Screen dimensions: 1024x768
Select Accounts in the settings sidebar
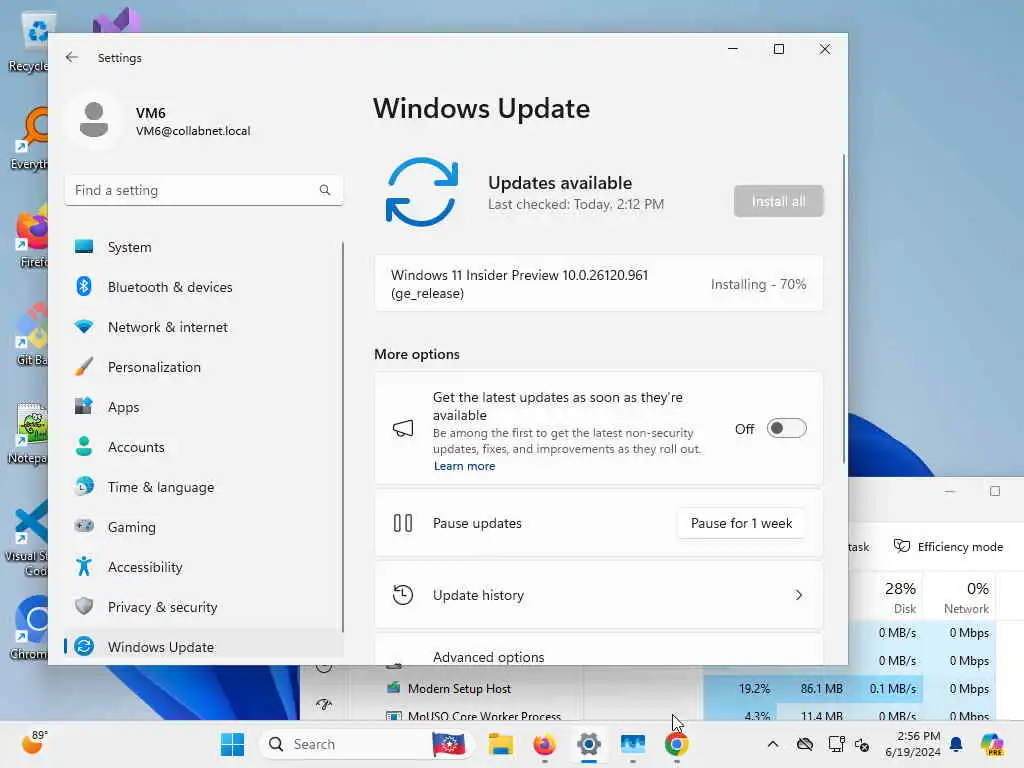(204, 447)
